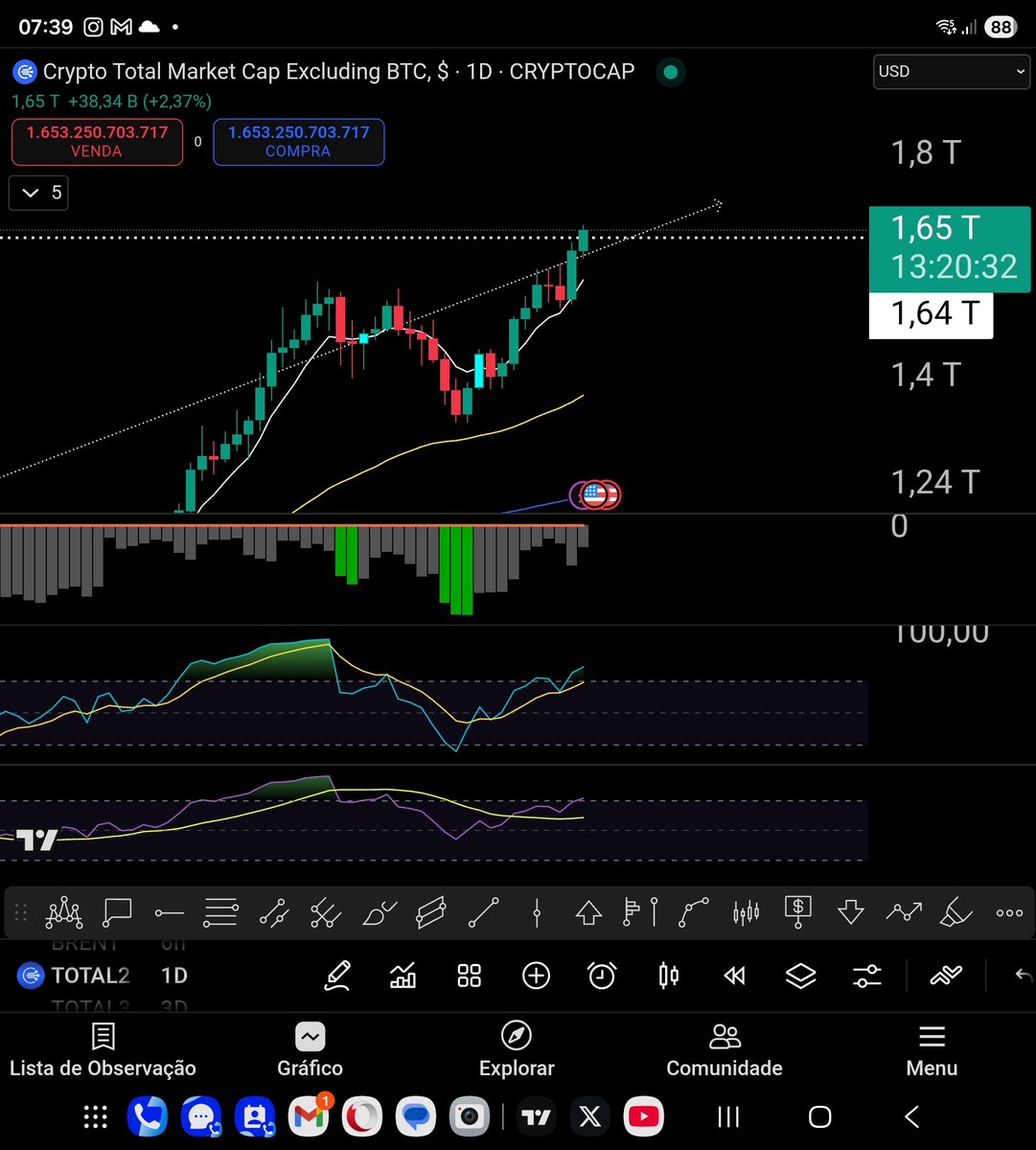This screenshot has width=1036, height=1150.
Task: Open the XABCD pattern drawing tool
Action: point(64,911)
